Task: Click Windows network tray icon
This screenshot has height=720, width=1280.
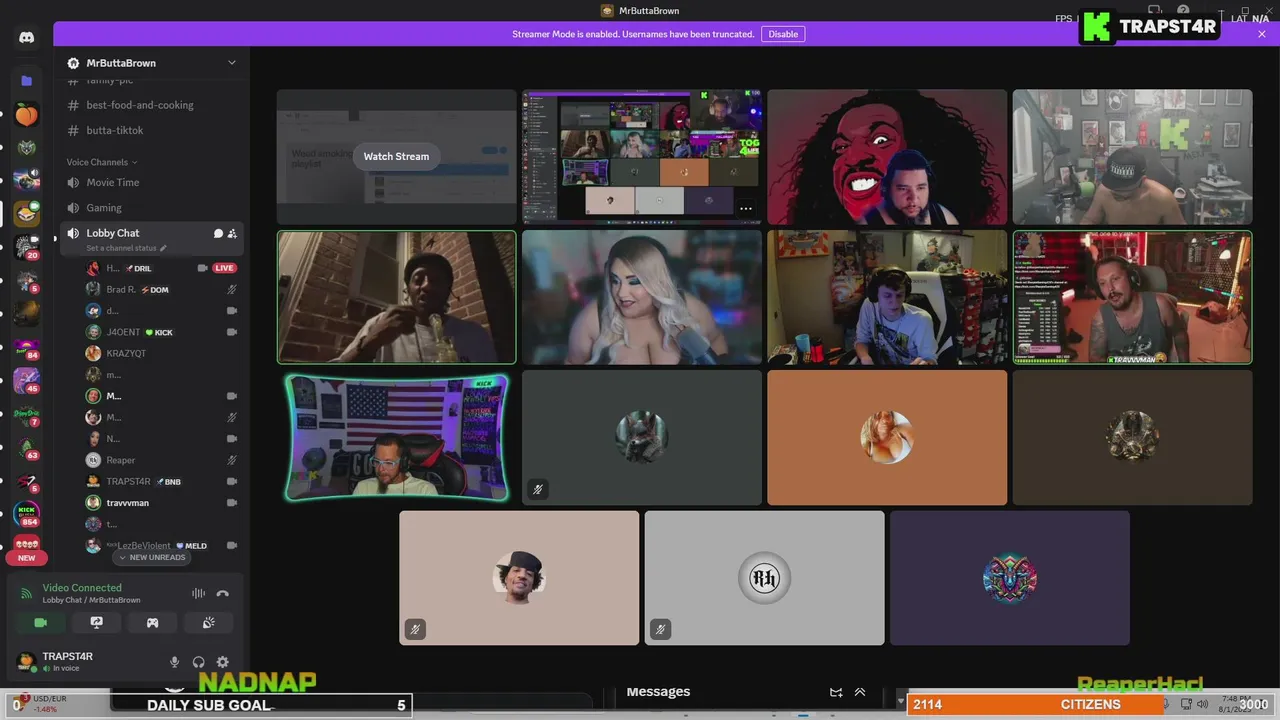Action: tap(1185, 705)
